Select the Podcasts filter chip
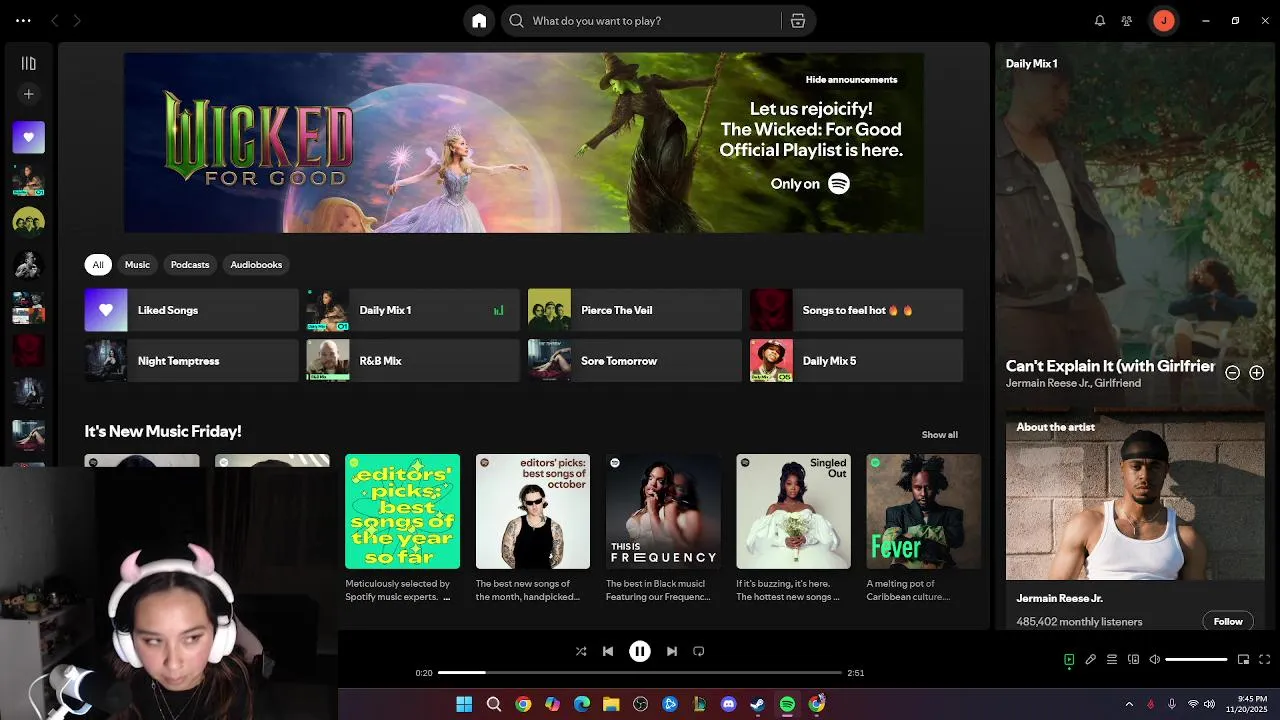This screenshot has width=1280, height=720. pos(190,265)
